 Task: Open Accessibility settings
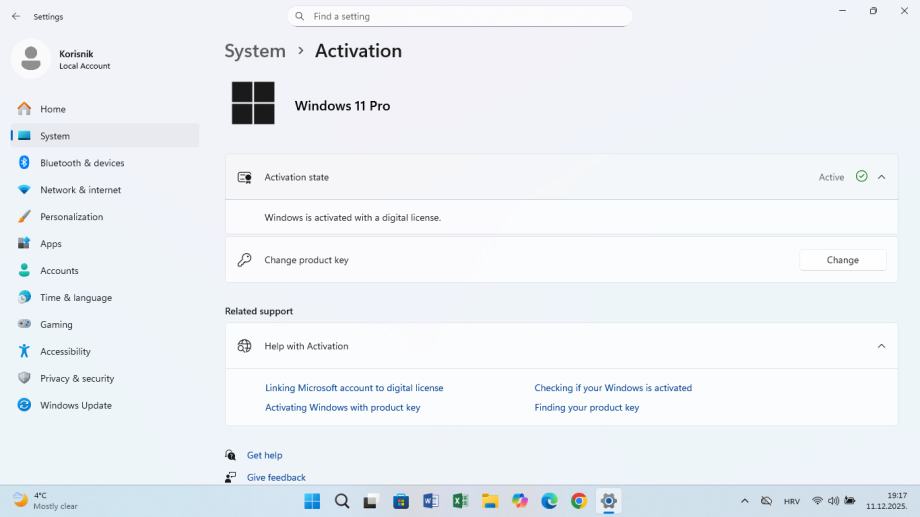coord(104,352)
